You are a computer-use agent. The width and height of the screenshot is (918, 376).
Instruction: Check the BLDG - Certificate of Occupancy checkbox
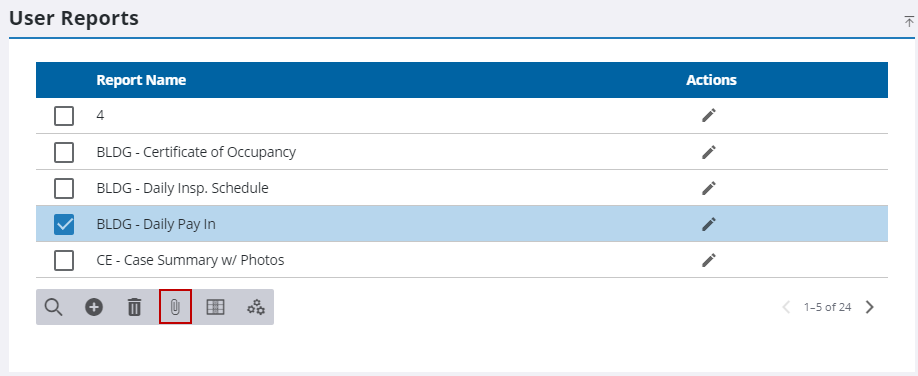(x=64, y=152)
